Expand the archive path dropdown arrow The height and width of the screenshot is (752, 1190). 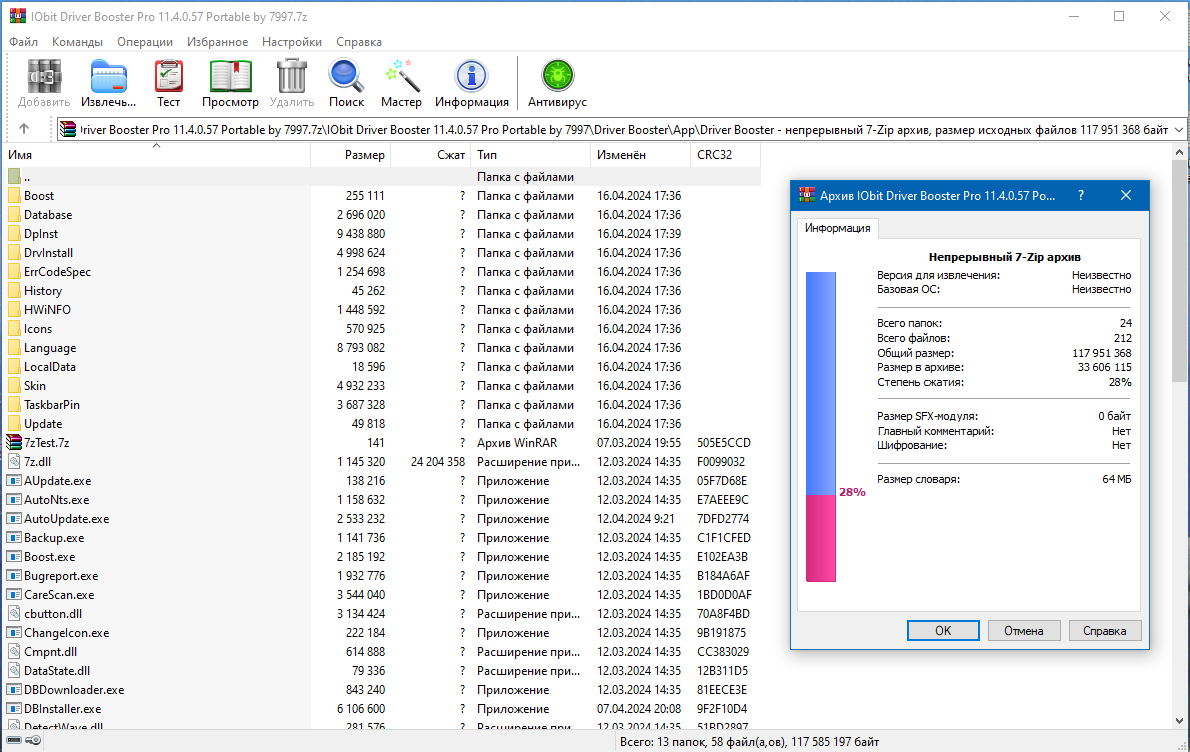click(1177, 130)
